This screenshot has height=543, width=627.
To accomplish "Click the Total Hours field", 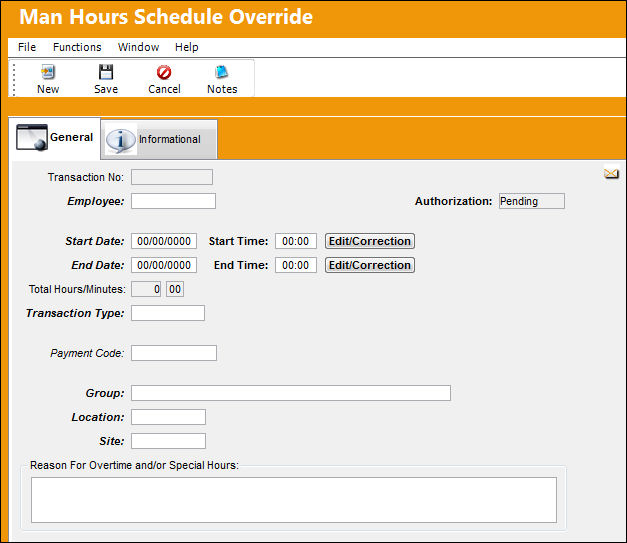I will [x=146, y=289].
